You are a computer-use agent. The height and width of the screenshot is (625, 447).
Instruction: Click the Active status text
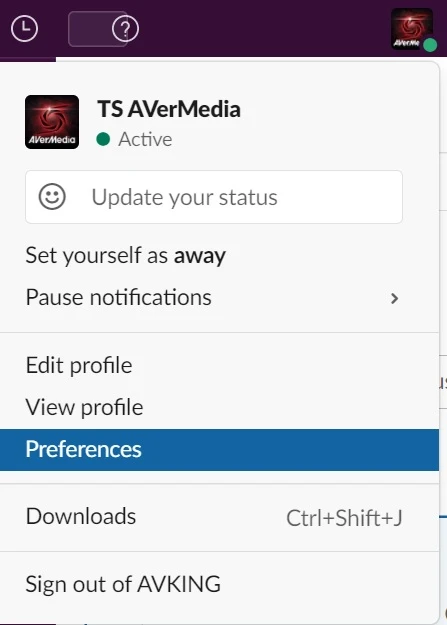coord(145,140)
